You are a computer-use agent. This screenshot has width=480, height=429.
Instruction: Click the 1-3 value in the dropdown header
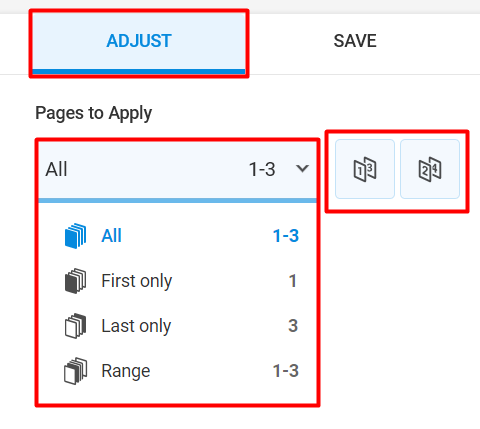(x=262, y=169)
